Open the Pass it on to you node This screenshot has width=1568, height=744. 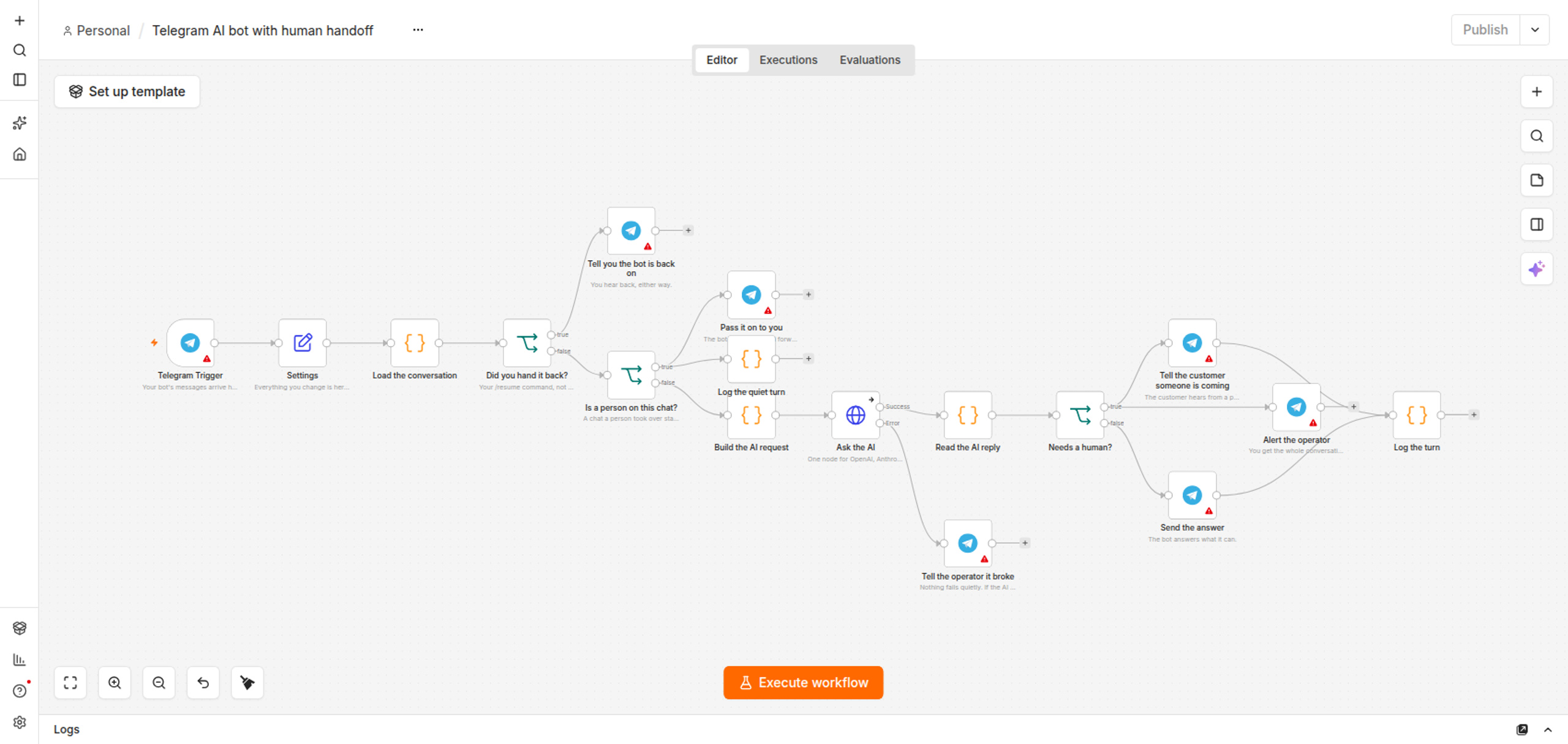[752, 295]
